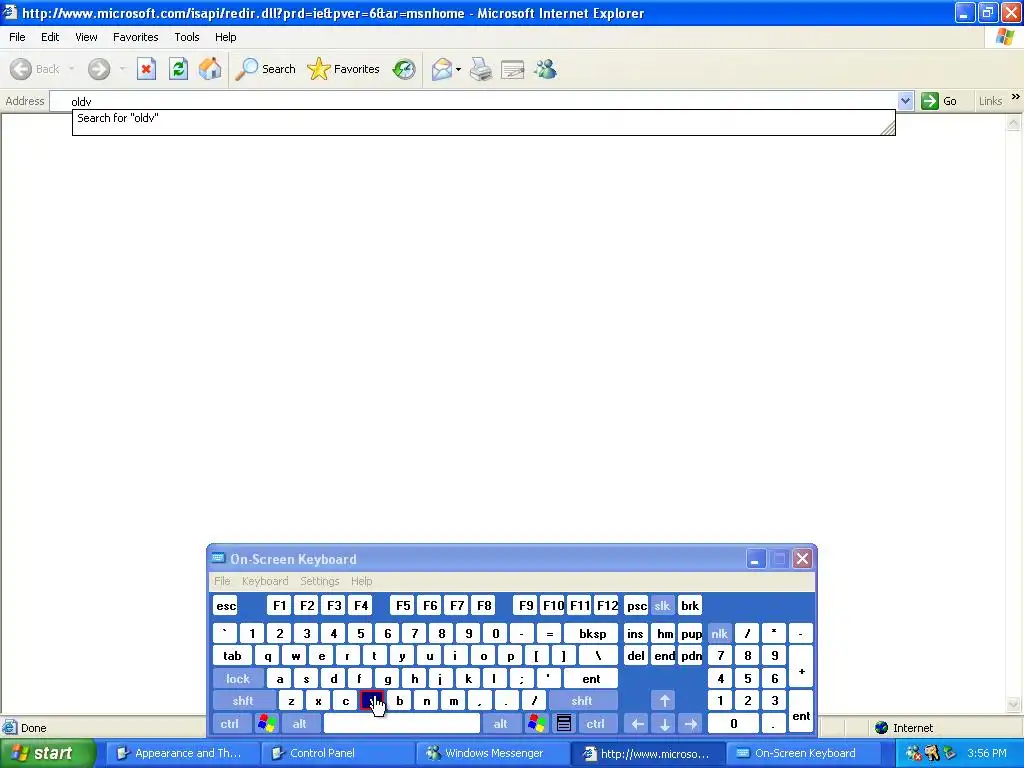Viewport: 1024px width, 768px height.
Task: Click the down arrow key
Action: coord(664,724)
